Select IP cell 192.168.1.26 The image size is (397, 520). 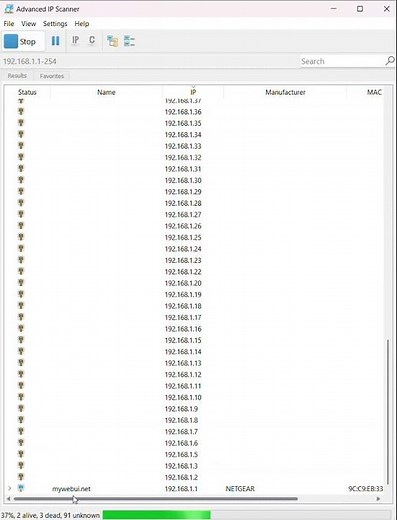click(x=183, y=226)
